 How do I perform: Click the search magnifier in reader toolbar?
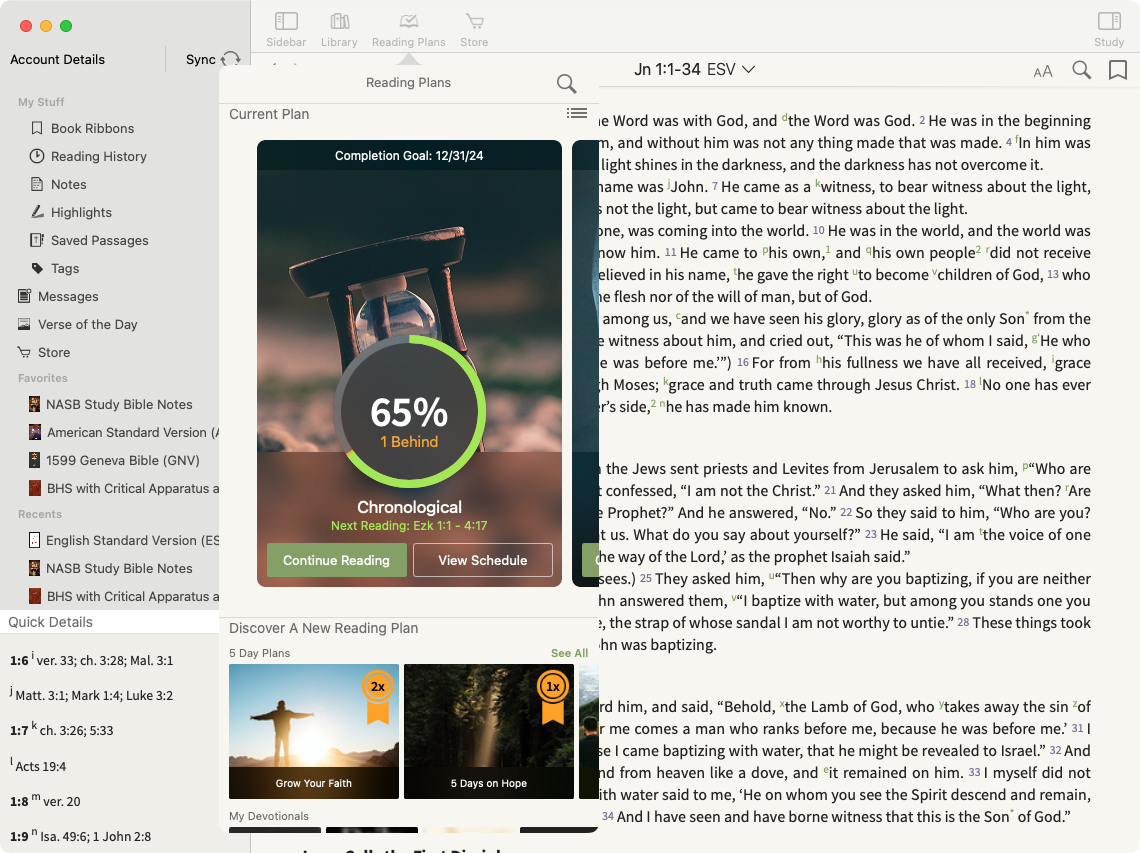1081,70
